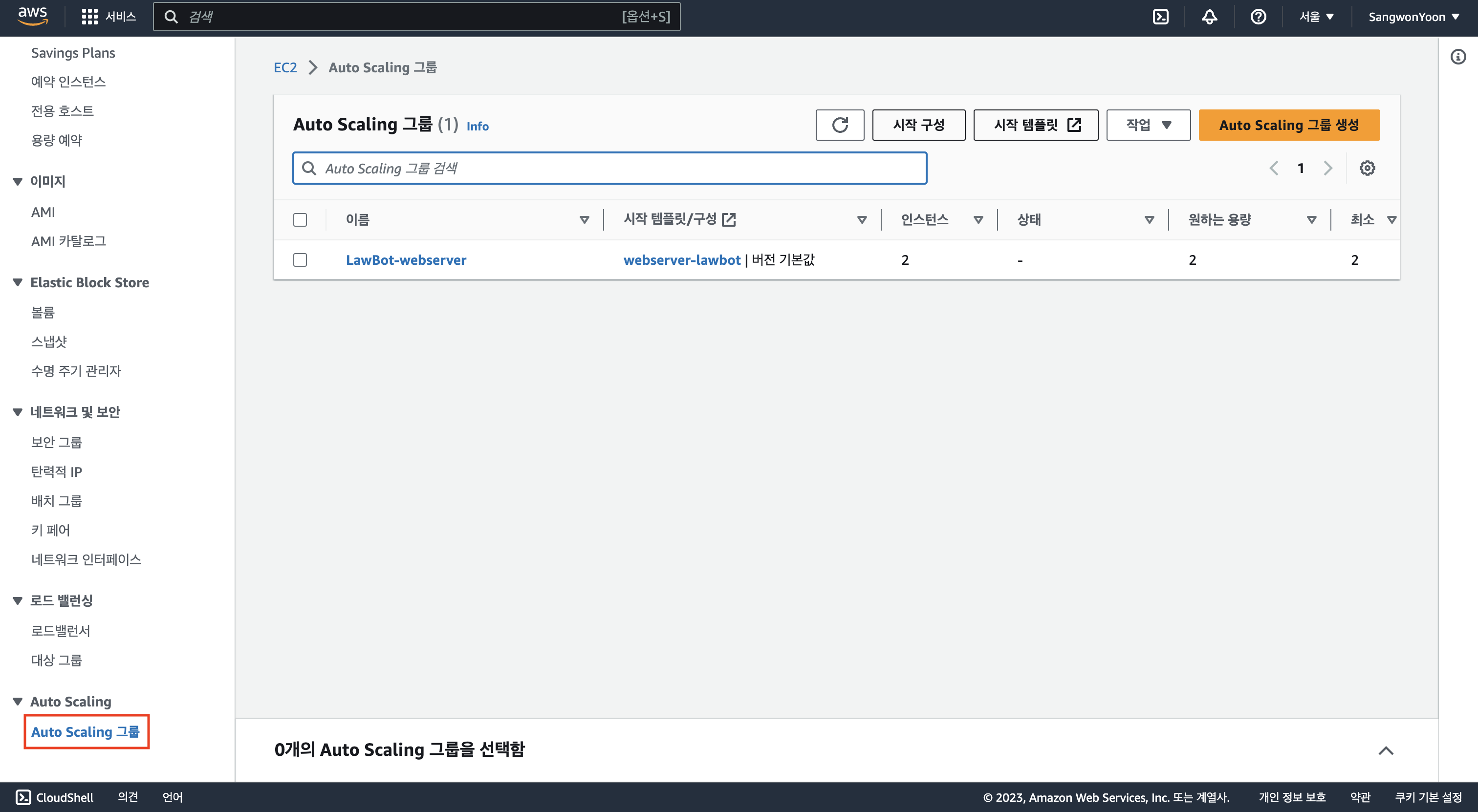
Task: Collapse the 로드 밸런싱 sidebar section
Action: click(18, 600)
